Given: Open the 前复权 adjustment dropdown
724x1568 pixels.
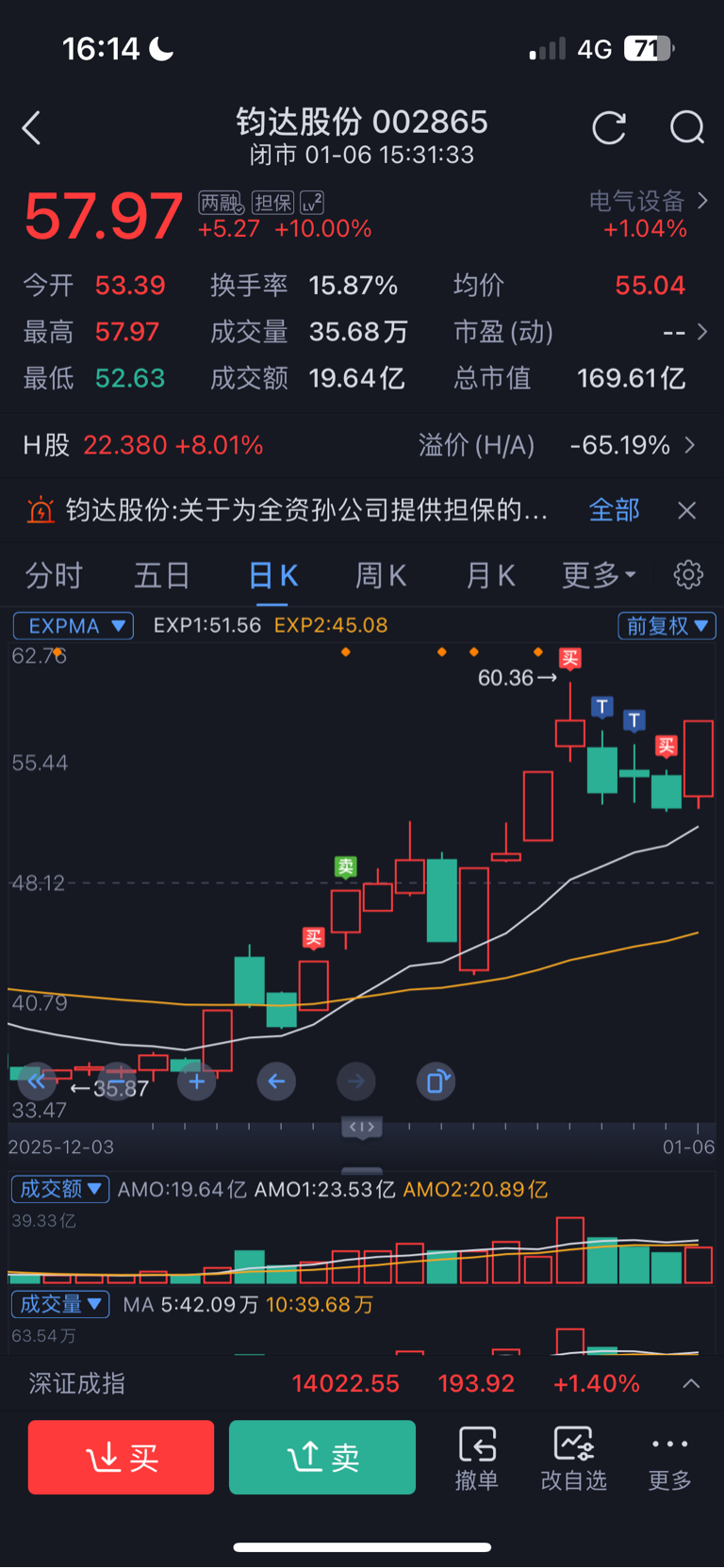Looking at the screenshot, I should tap(666, 626).
